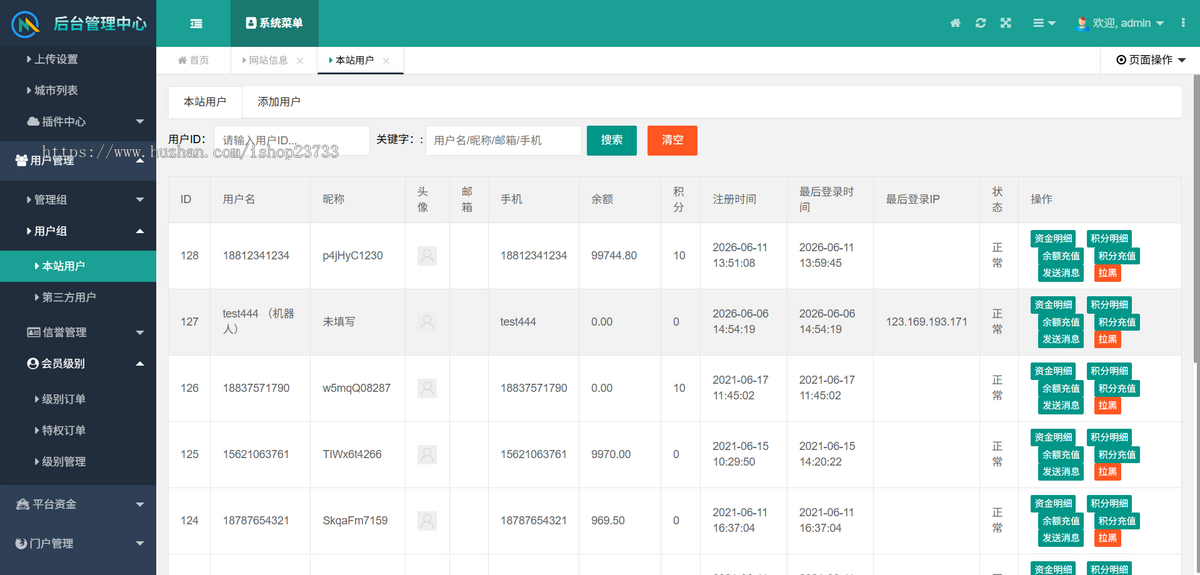Expand the 平台资金 sidebar section
This screenshot has height=575, width=1200.
point(78,504)
